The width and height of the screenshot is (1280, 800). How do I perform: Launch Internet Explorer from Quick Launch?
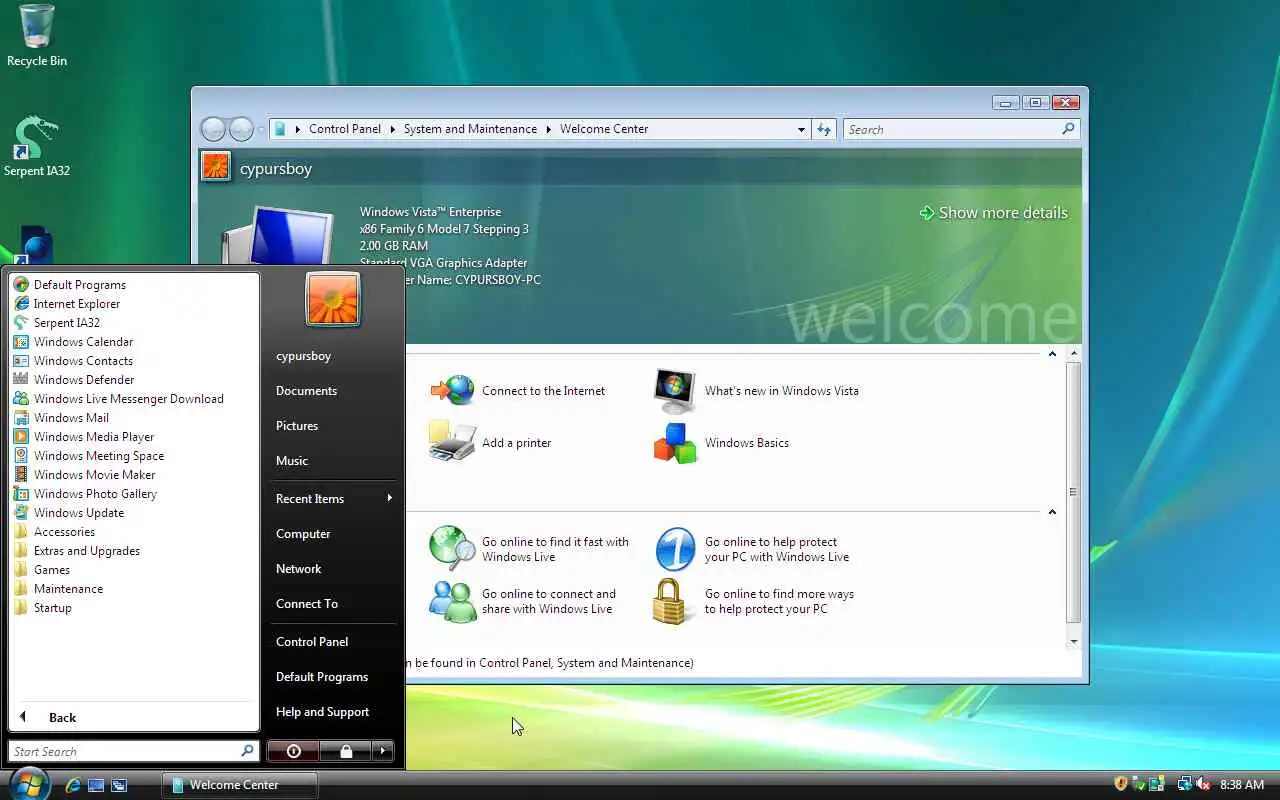pos(72,785)
